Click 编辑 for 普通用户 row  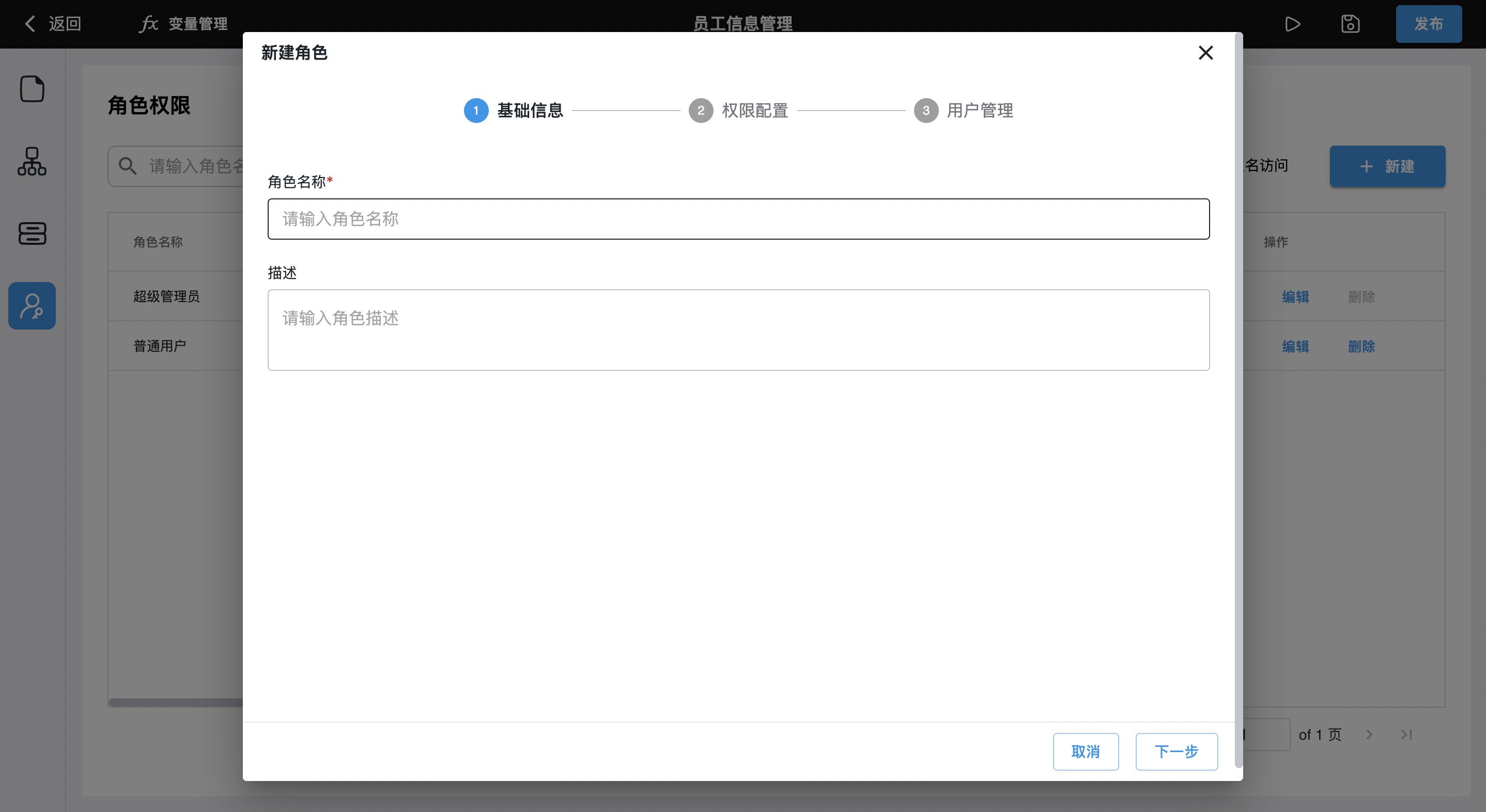coord(1295,346)
